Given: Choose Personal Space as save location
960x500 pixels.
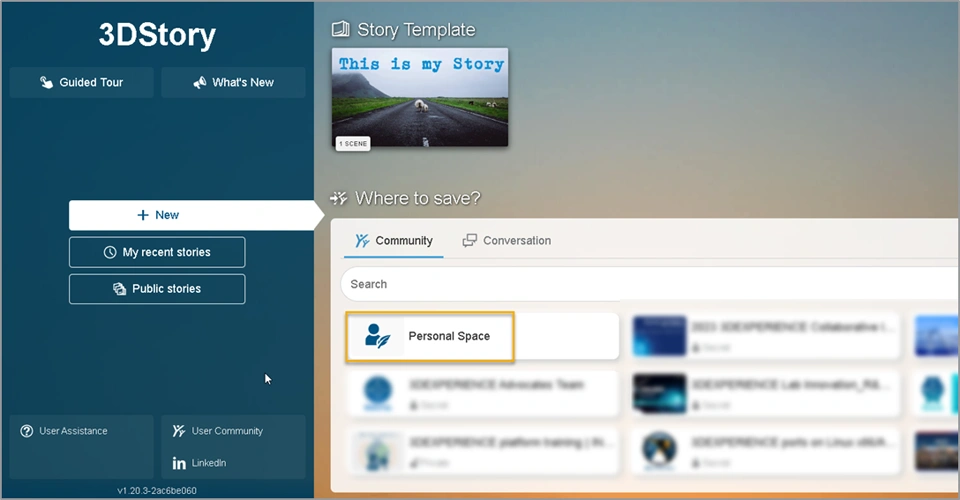Looking at the screenshot, I should [482, 337].
